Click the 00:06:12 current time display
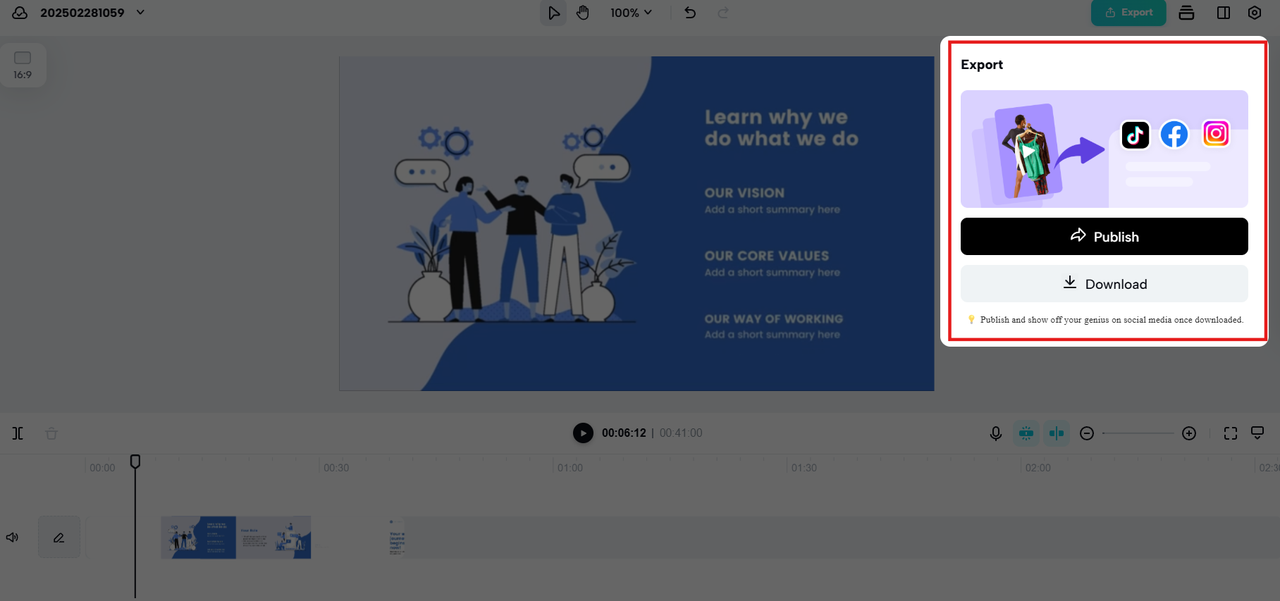The image size is (1280, 601). pos(624,433)
